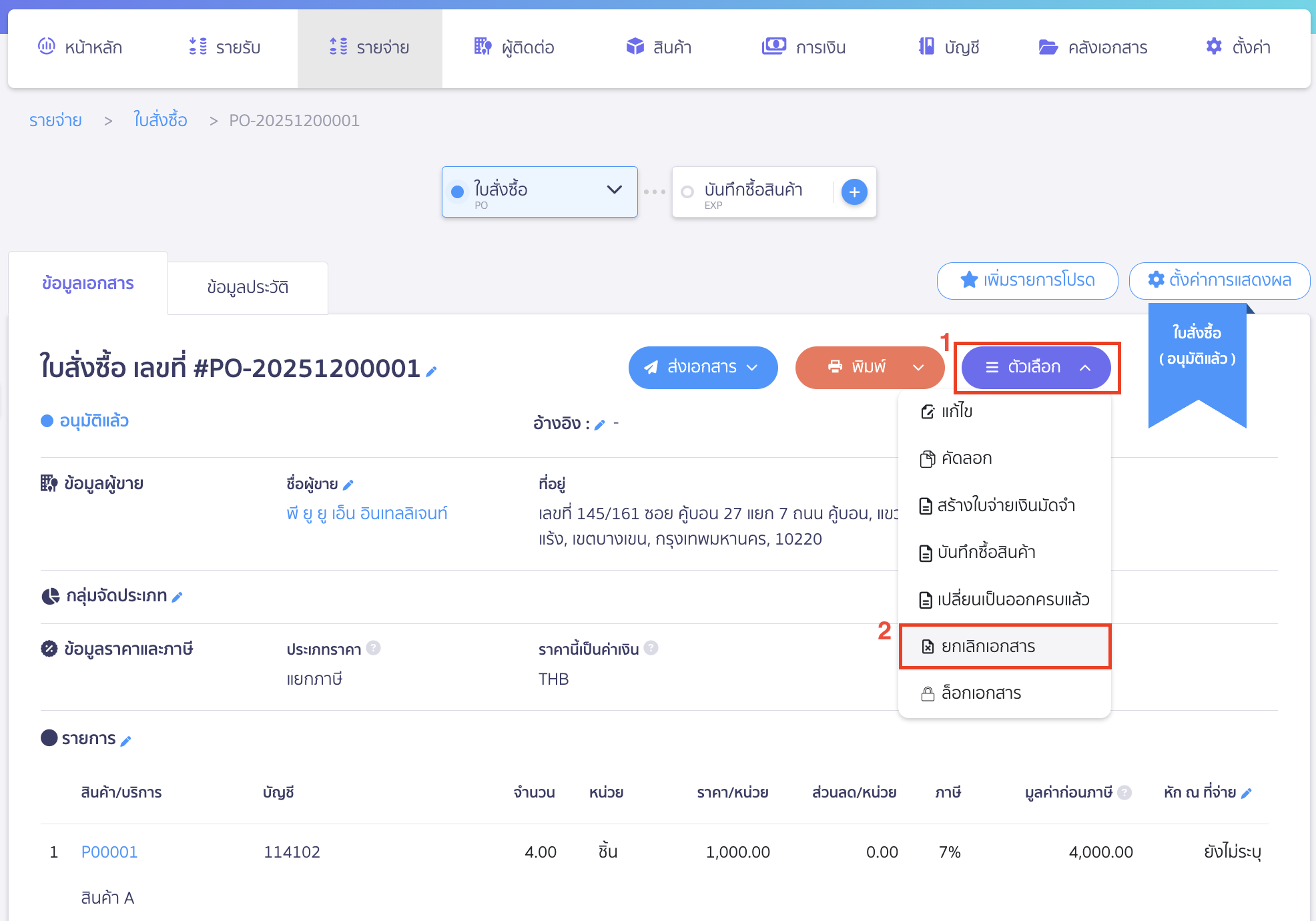This screenshot has width=1316, height=921.
Task: Expand the ใบสั่งซื้อ PO dropdown
Action: point(614,190)
